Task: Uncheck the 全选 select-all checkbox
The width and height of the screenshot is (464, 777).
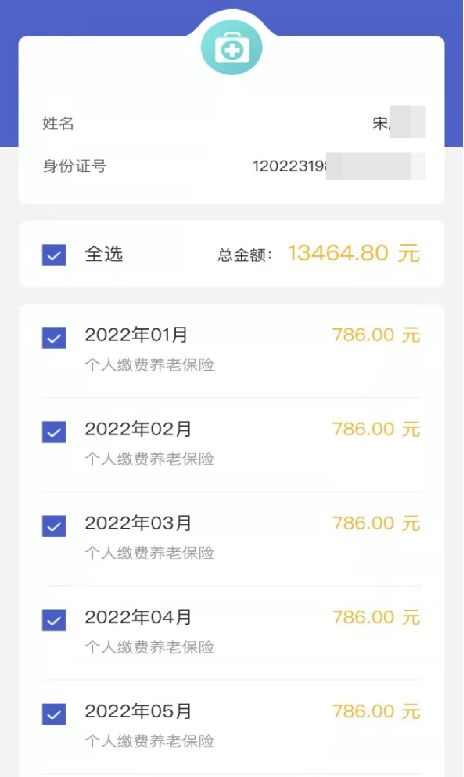Action: pos(54,255)
